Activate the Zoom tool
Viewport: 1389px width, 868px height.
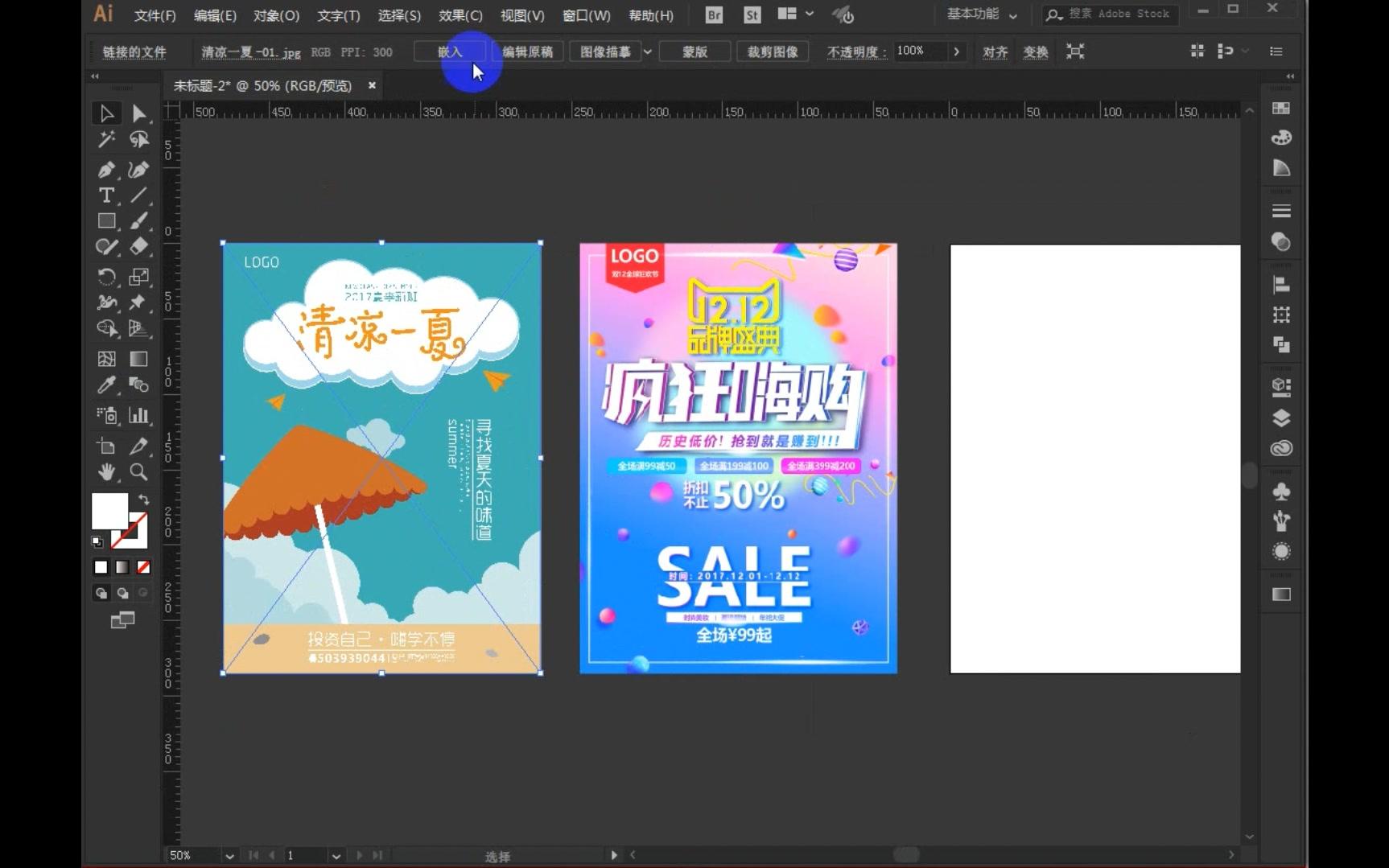coord(138,472)
